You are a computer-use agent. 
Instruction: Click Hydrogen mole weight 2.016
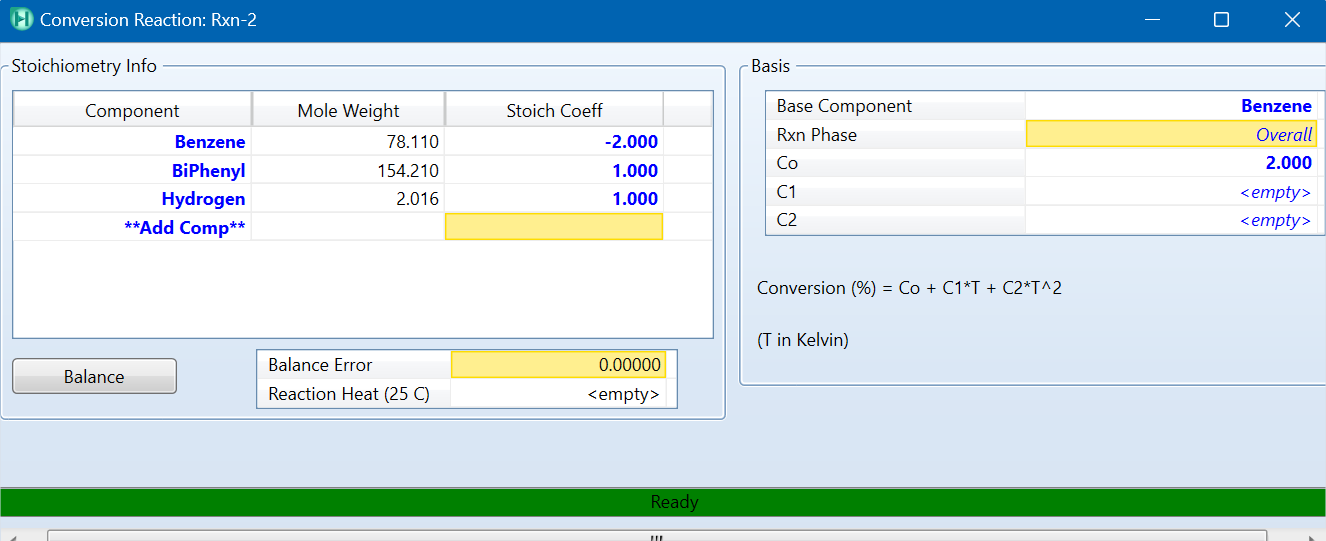click(348, 198)
